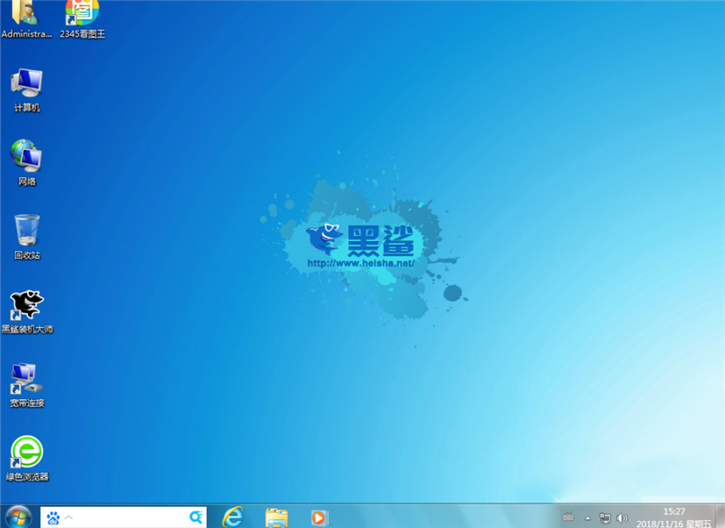Viewport: 725px width, 528px height.
Task: Click the Windows Start button
Action: pyautogui.click(x=18, y=516)
